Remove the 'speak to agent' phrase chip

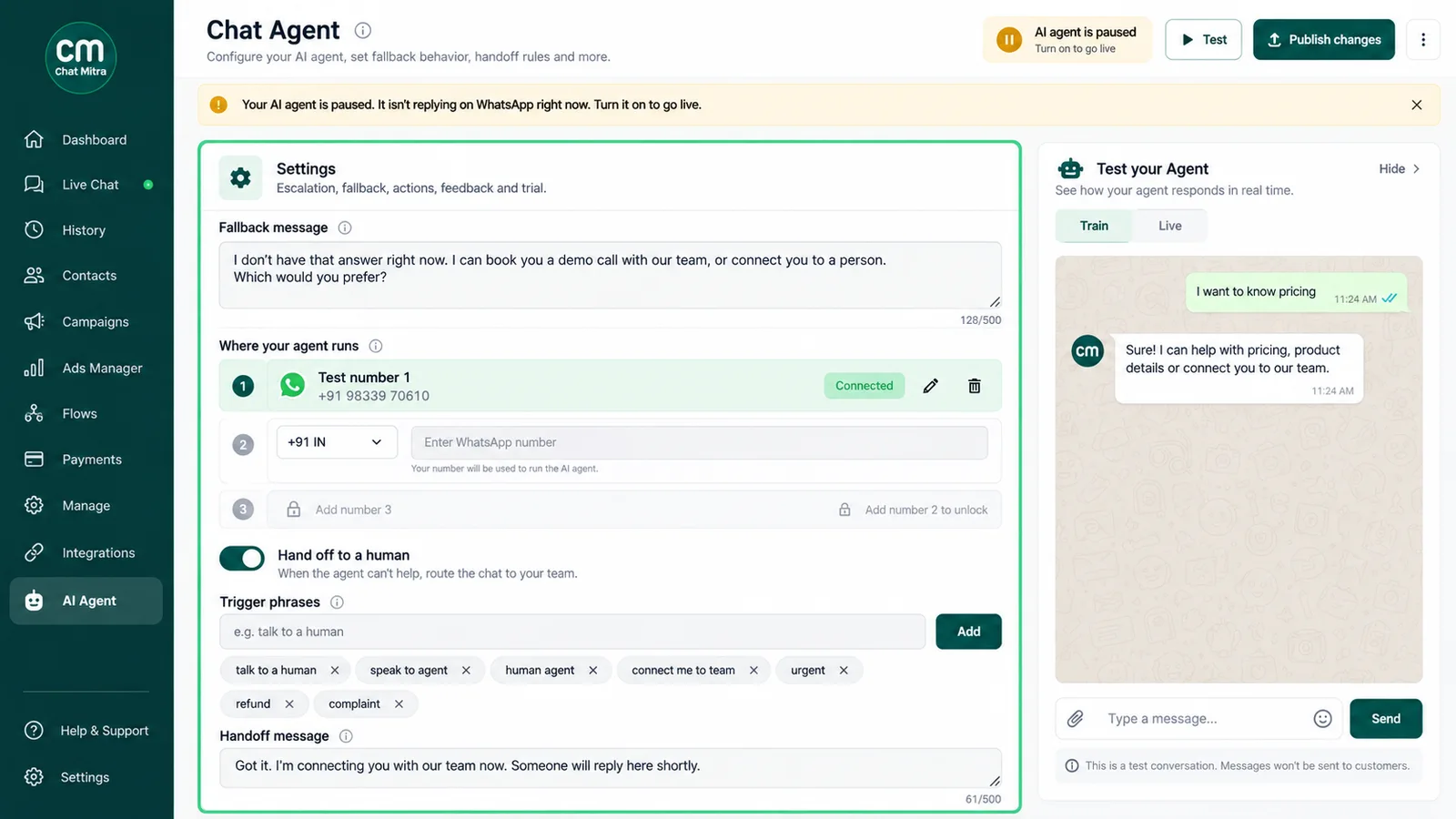466,670
